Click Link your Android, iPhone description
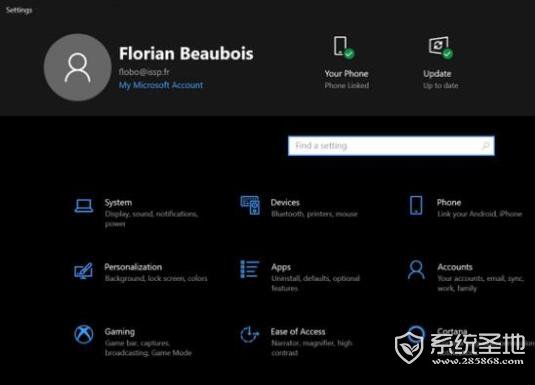This screenshot has width=535, height=385. [479, 214]
